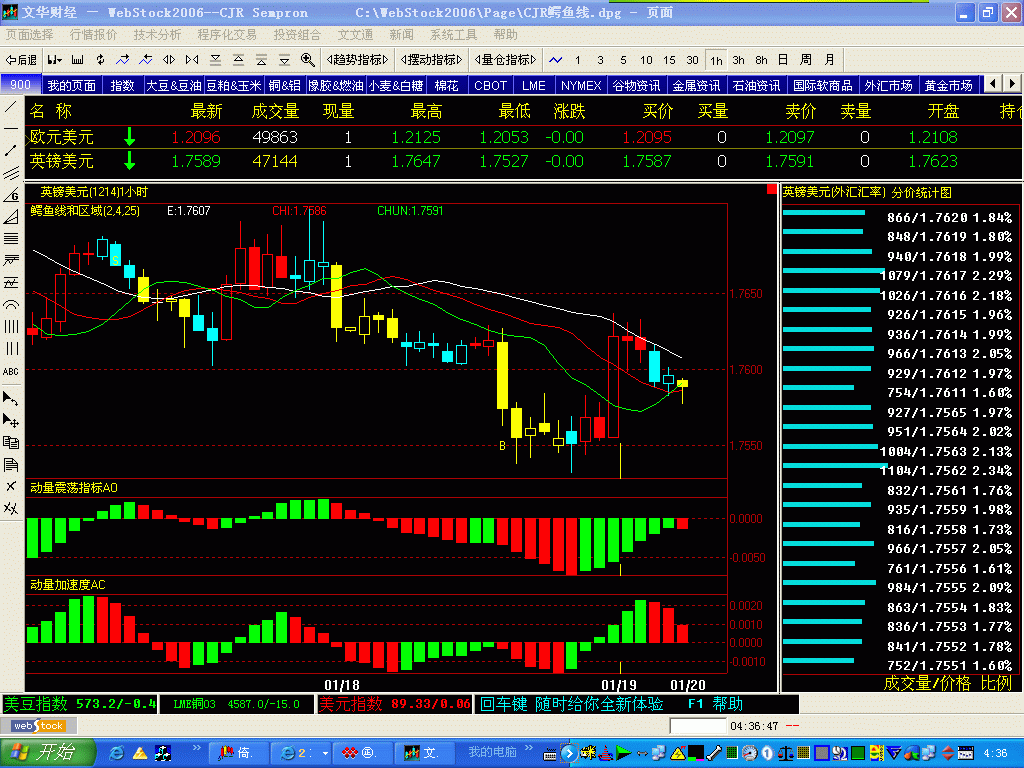
Task: Click the red square chart corner marker
Action: [771, 189]
